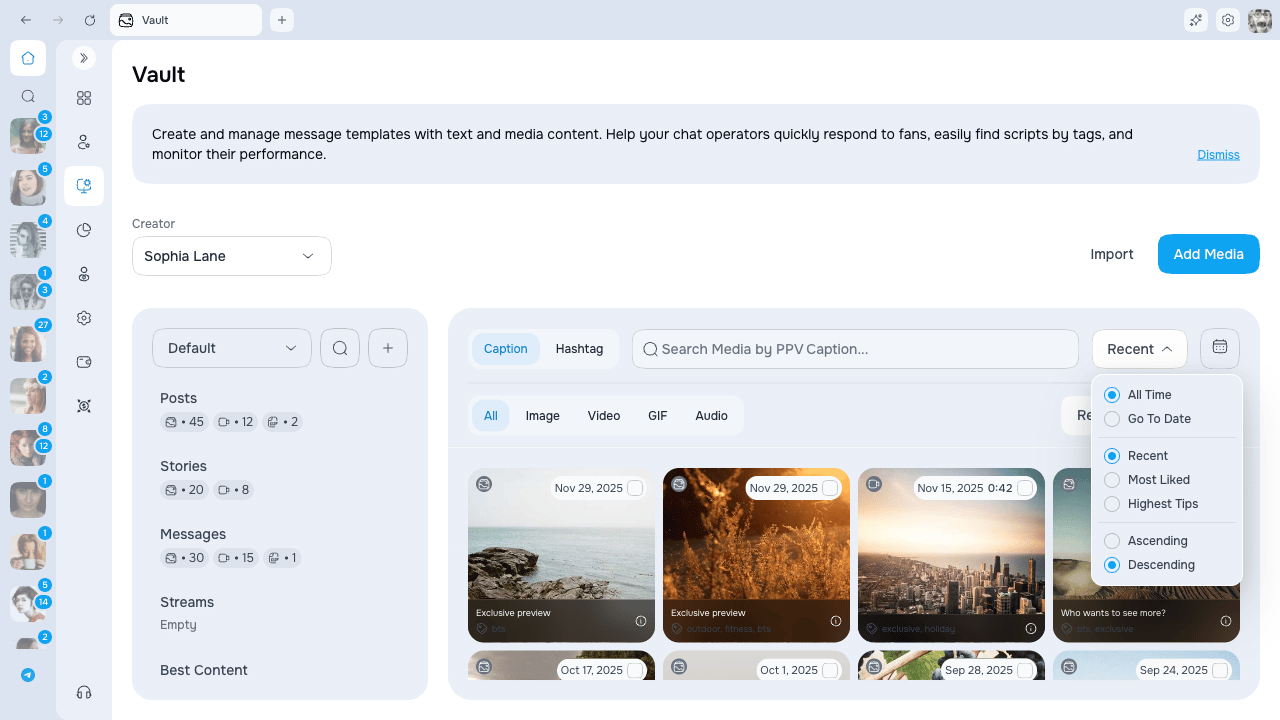Expand the sidebar with the double-chevron icon
This screenshot has height=720, width=1280.
84,58
